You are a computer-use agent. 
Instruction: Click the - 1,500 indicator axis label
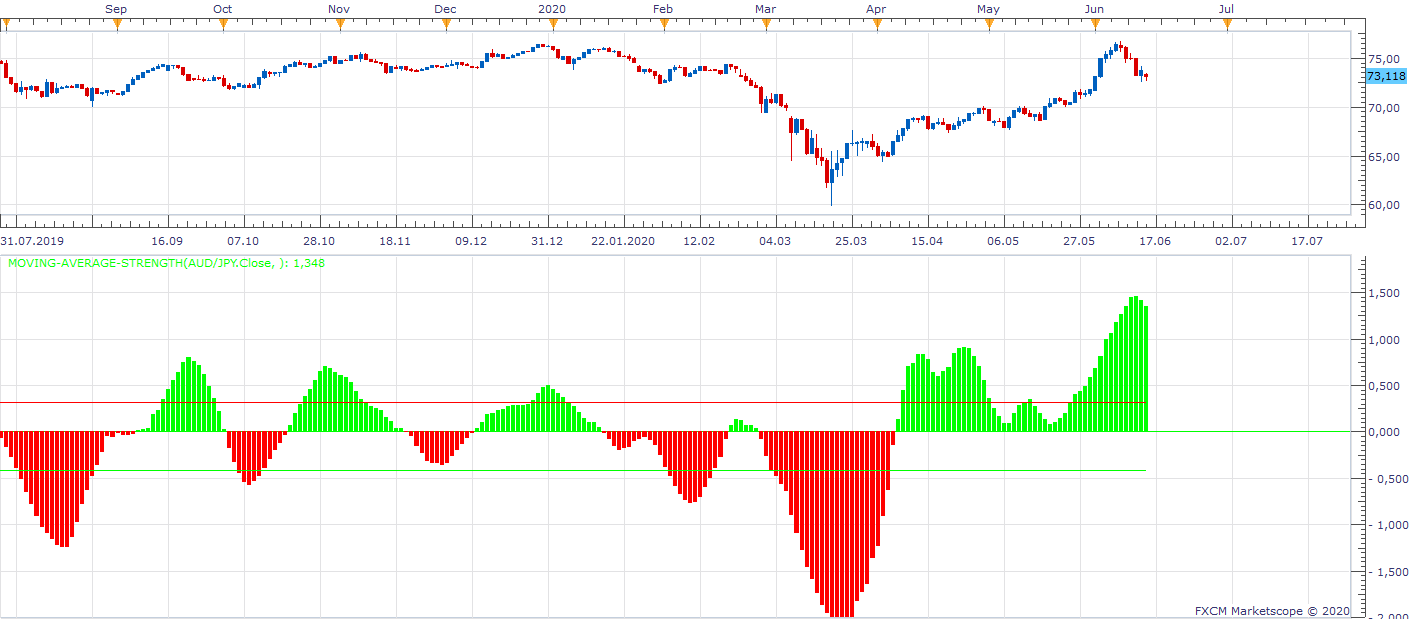[1386, 571]
